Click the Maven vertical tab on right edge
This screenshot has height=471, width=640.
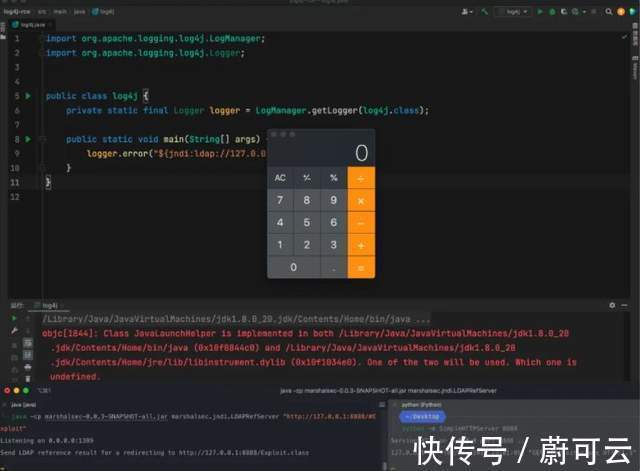click(635, 68)
